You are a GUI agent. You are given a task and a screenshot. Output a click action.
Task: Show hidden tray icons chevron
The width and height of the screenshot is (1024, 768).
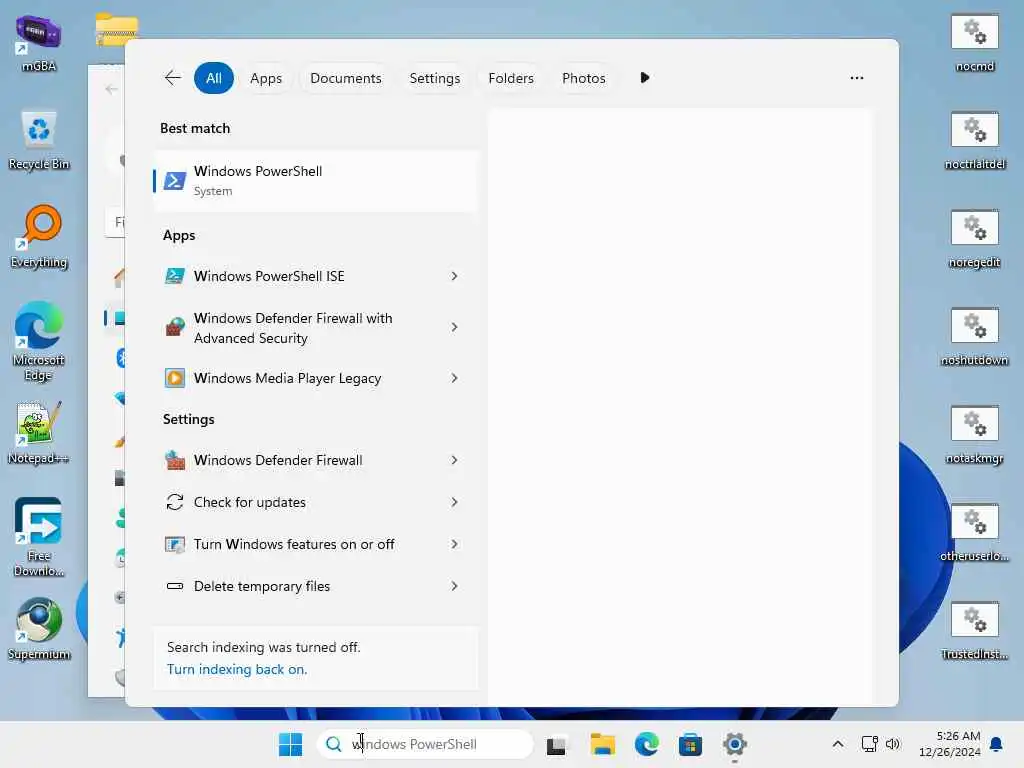[838, 744]
